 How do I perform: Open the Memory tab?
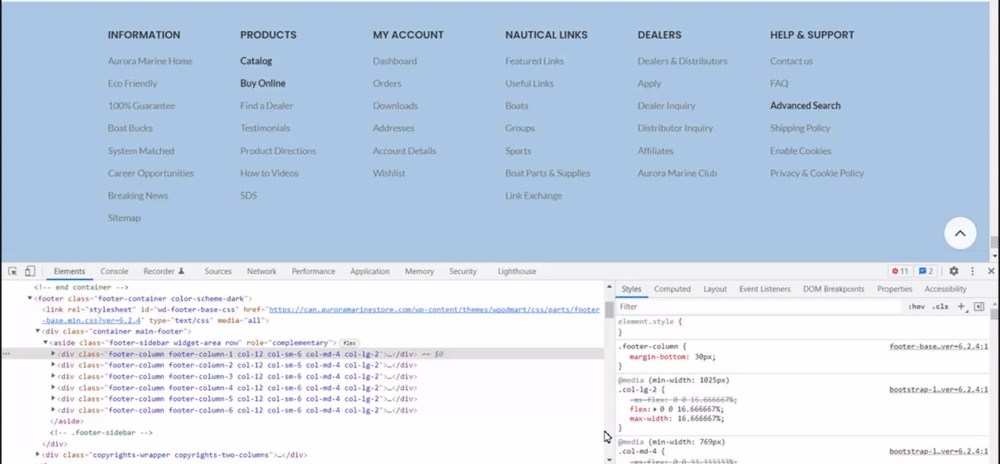[x=419, y=272]
